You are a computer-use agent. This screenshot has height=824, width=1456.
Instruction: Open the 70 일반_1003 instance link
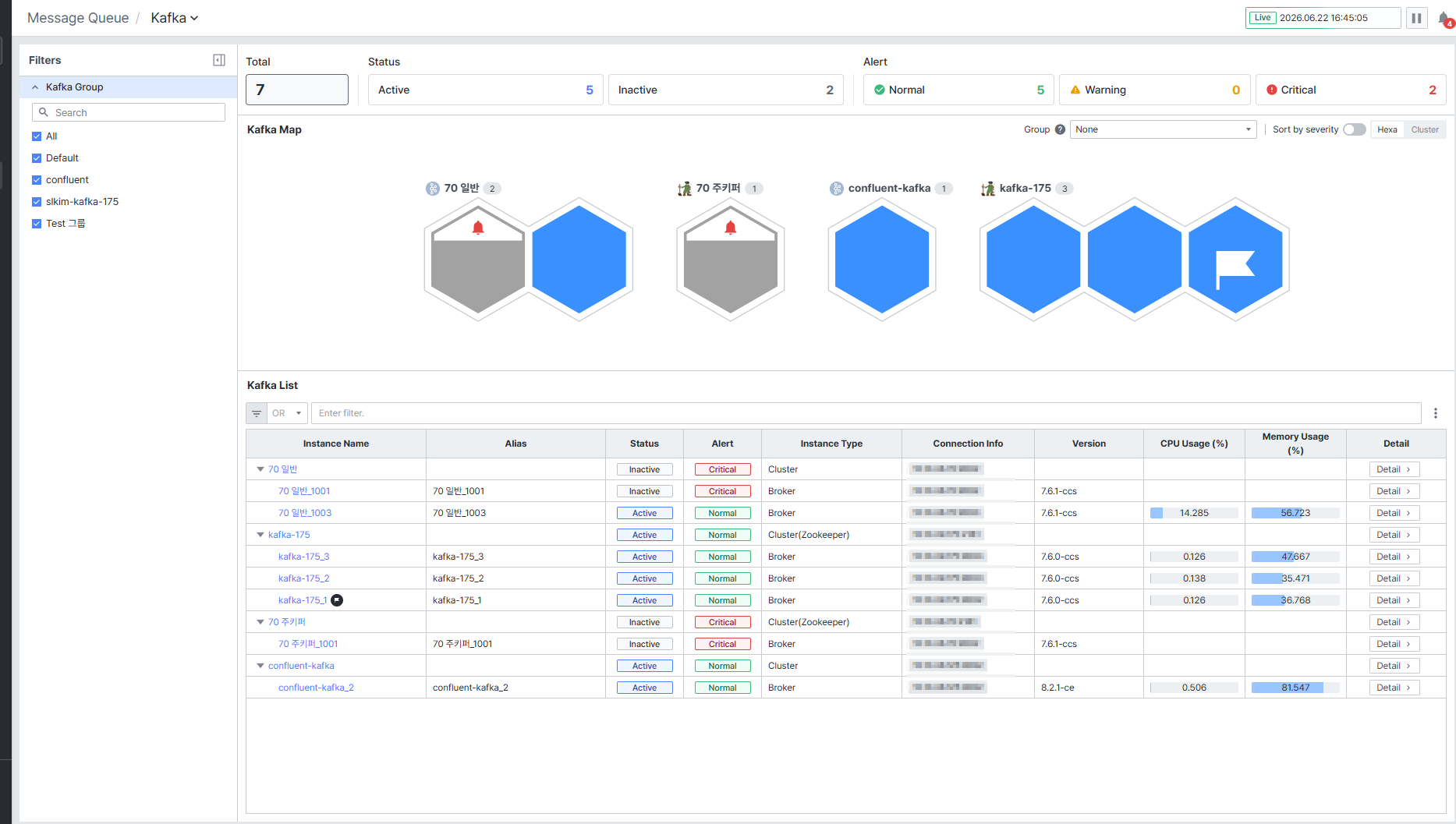[305, 513]
